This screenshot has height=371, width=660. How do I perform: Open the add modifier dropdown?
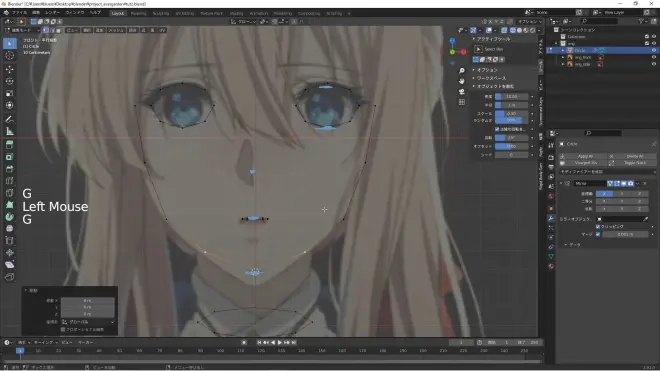click(x=607, y=172)
